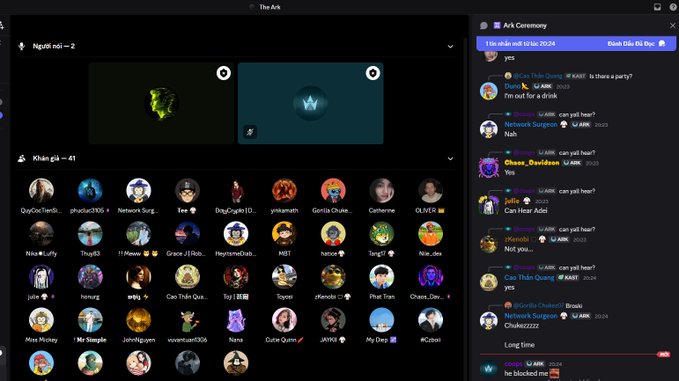Open the Chaos_Davidson username in the chat
This screenshot has height=381, width=679.
pyautogui.click(x=532, y=163)
